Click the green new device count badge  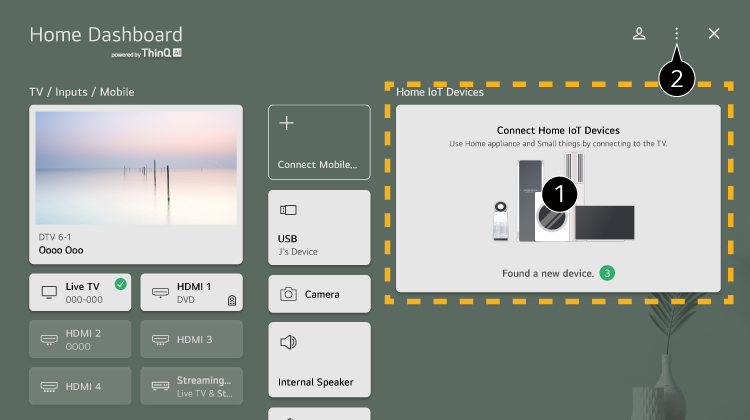[x=607, y=273]
